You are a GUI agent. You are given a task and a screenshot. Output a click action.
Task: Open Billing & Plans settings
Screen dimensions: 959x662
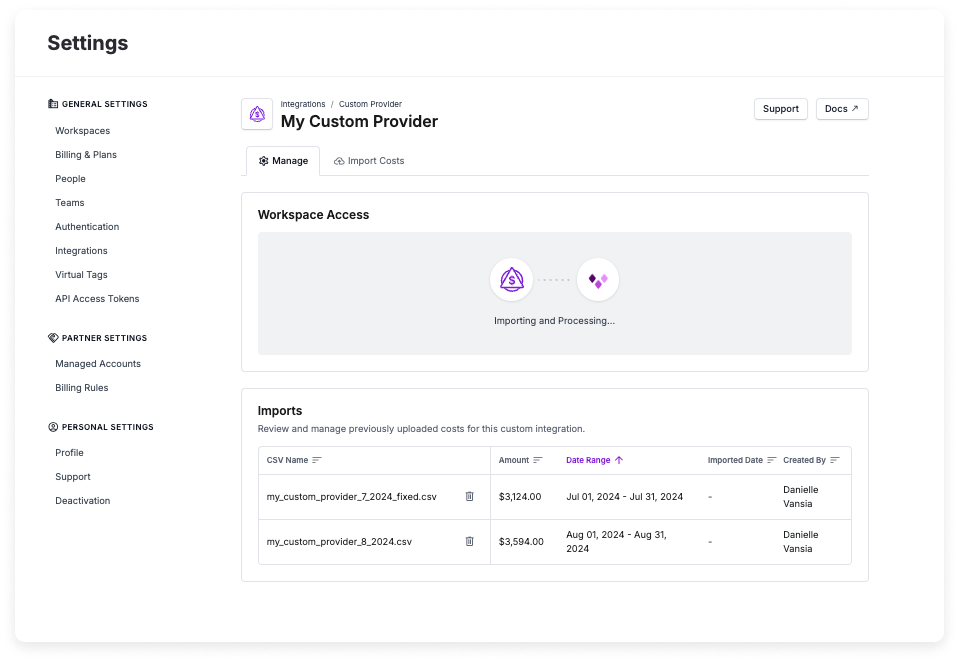[86, 155]
